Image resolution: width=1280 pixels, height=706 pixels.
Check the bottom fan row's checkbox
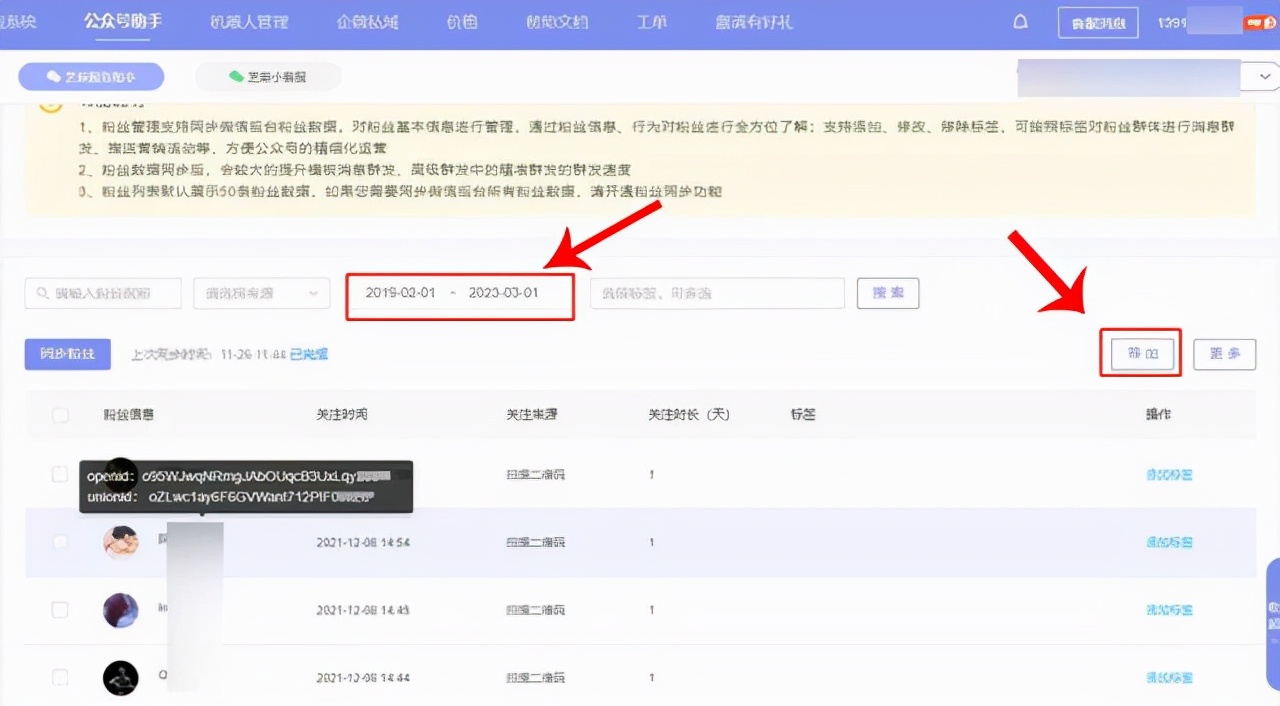coord(60,677)
